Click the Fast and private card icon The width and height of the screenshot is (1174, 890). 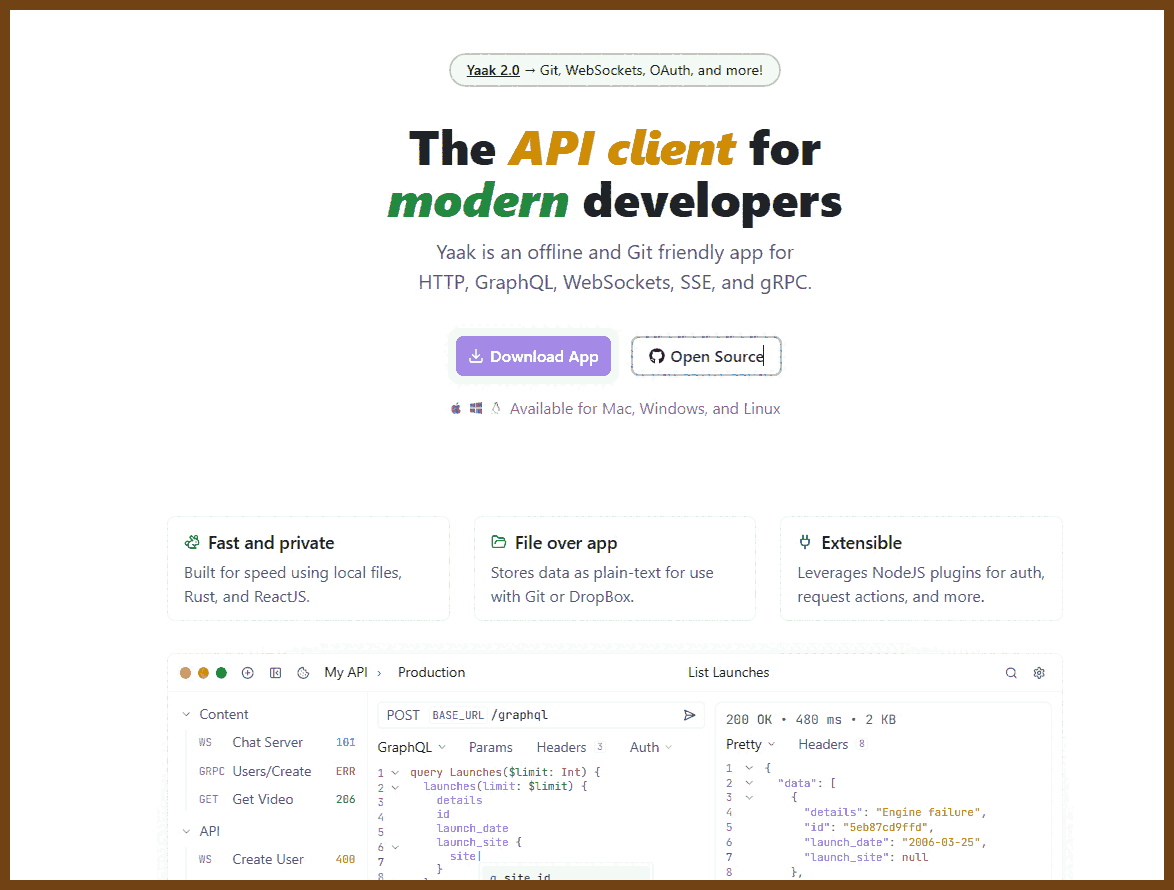[192, 543]
